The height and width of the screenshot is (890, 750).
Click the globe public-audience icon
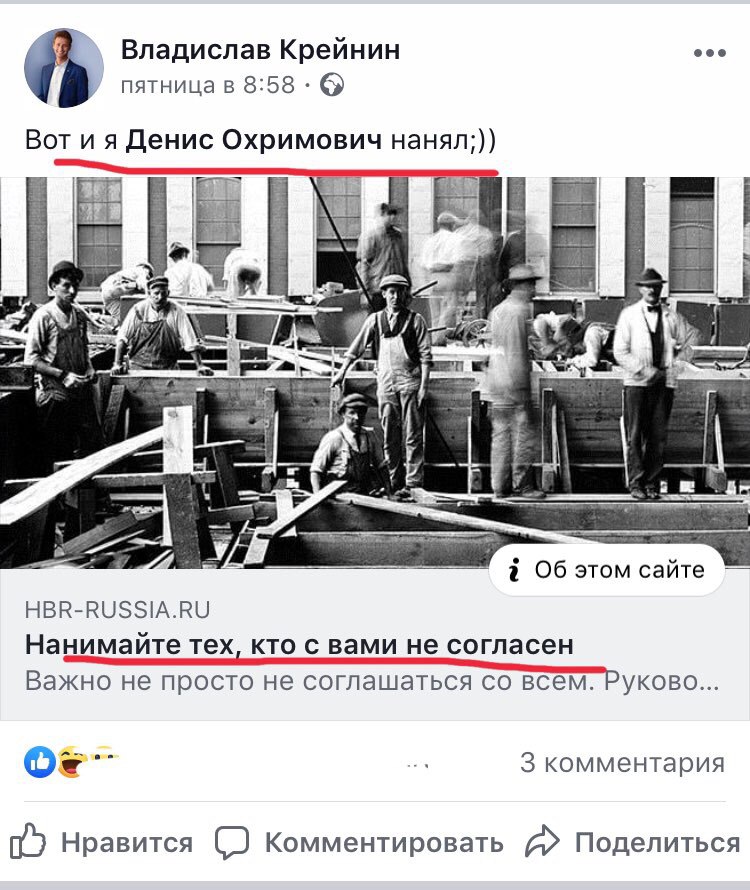[x=332, y=85]
